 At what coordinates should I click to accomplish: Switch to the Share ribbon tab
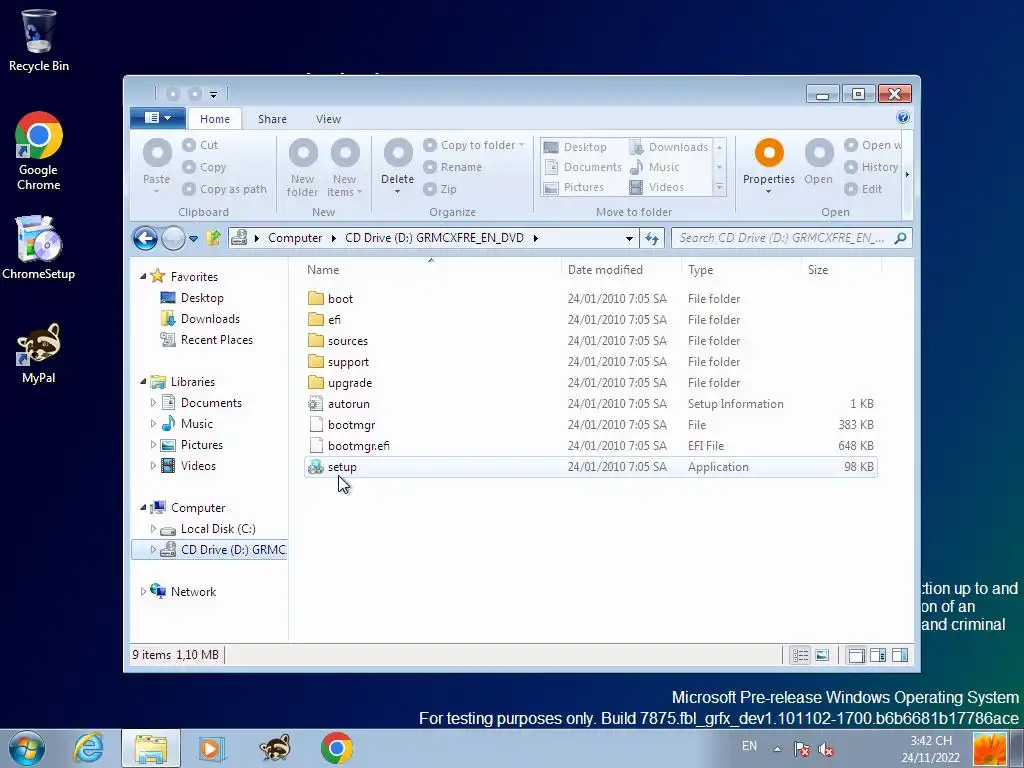point(272,119)
